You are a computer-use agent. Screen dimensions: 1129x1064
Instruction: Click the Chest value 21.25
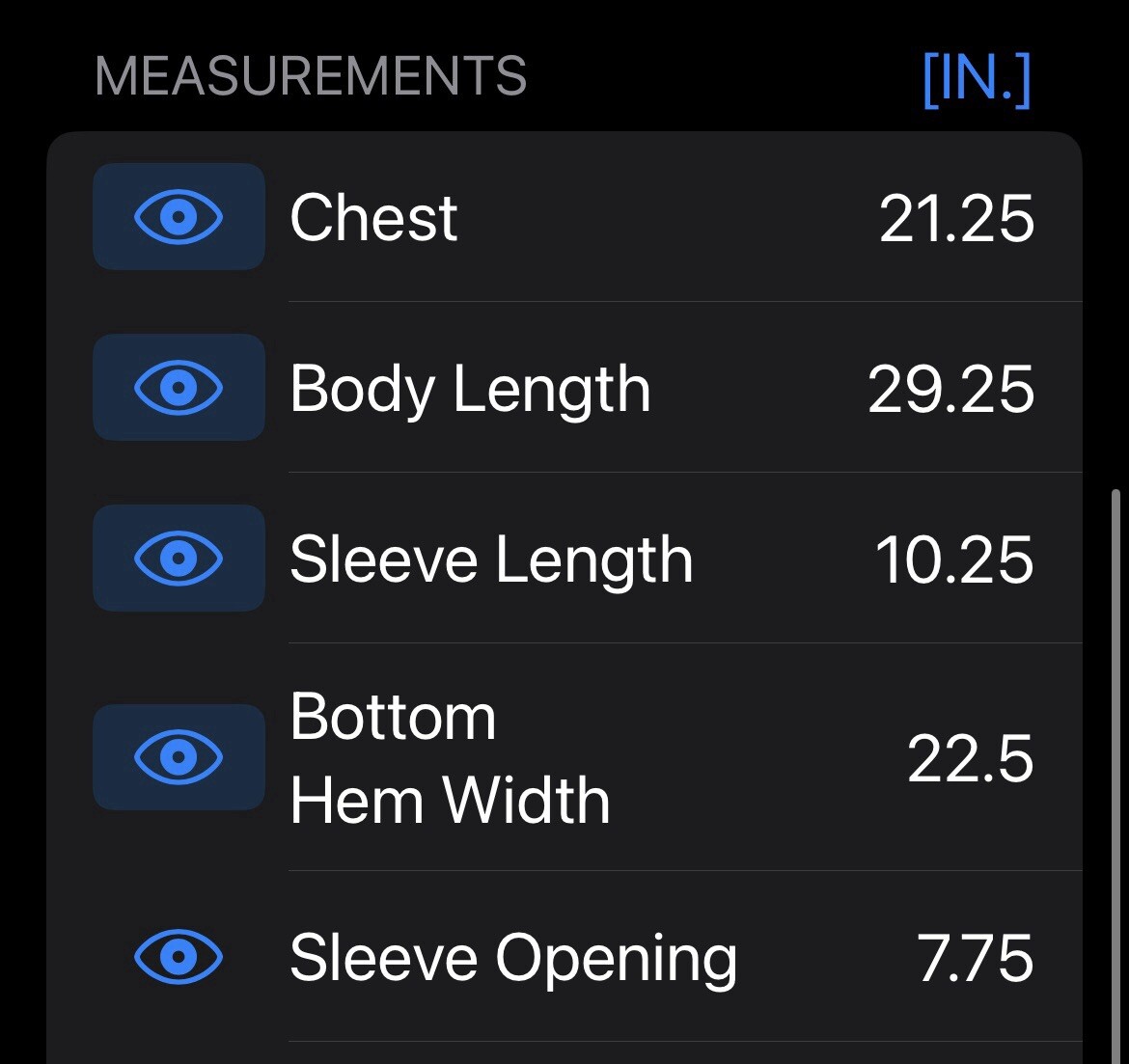956,218
